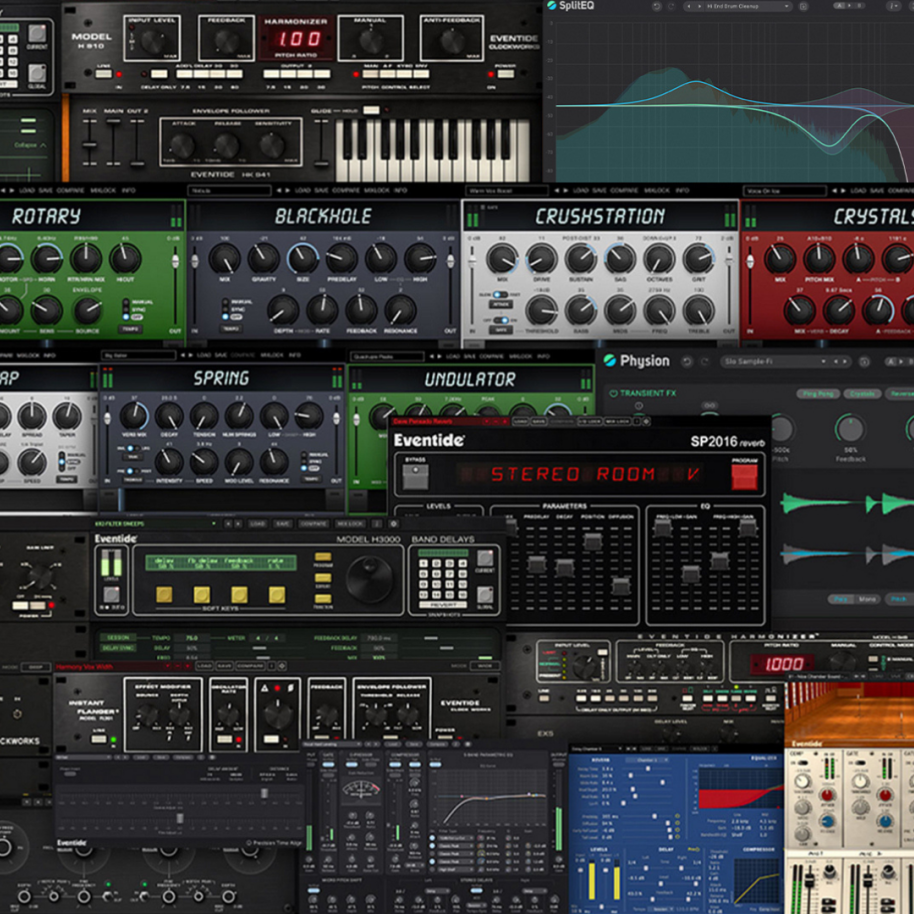The height and width of the screenshot is (914, 914).
Task: Click the H910 ANTI-FEEDBACK knob
Action: click(452, 41)
